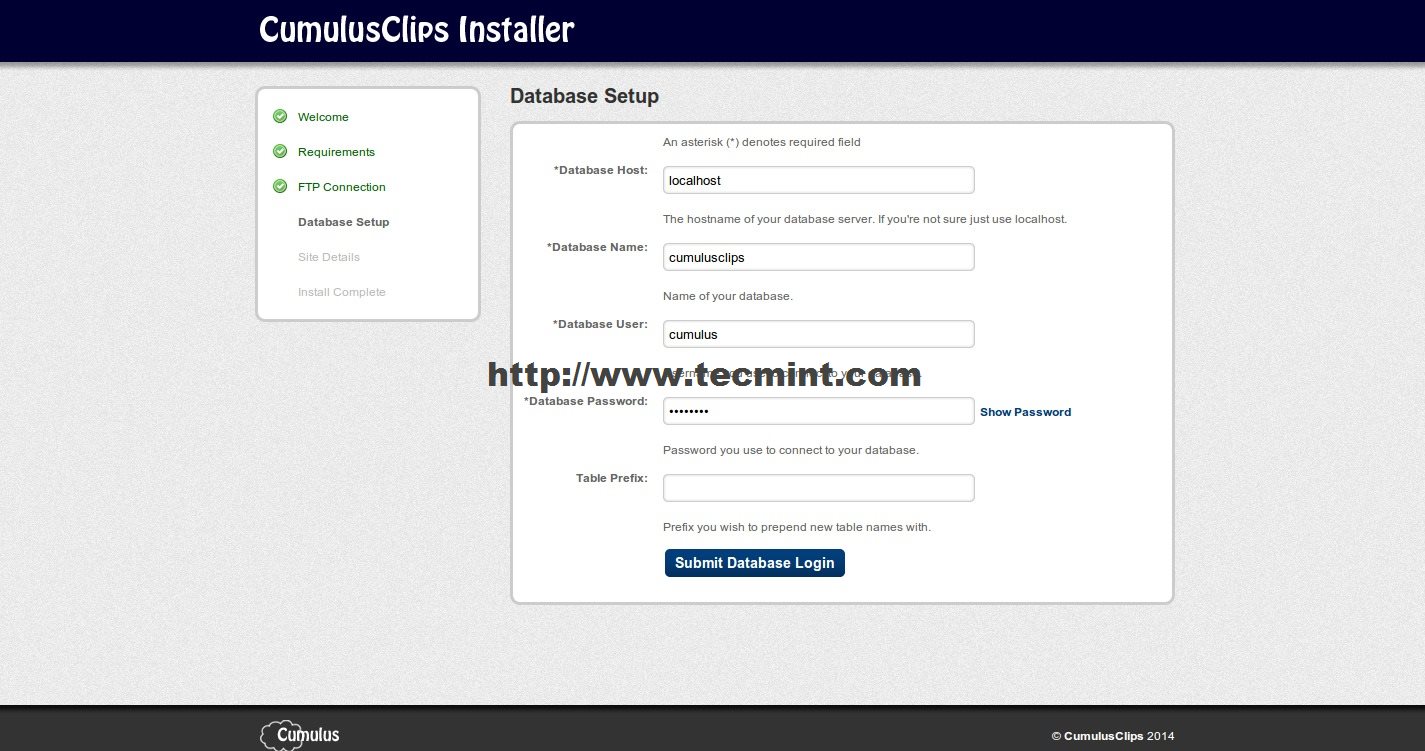Open the Requirements step
This screenshot has height=751, width=1425.
336,152
